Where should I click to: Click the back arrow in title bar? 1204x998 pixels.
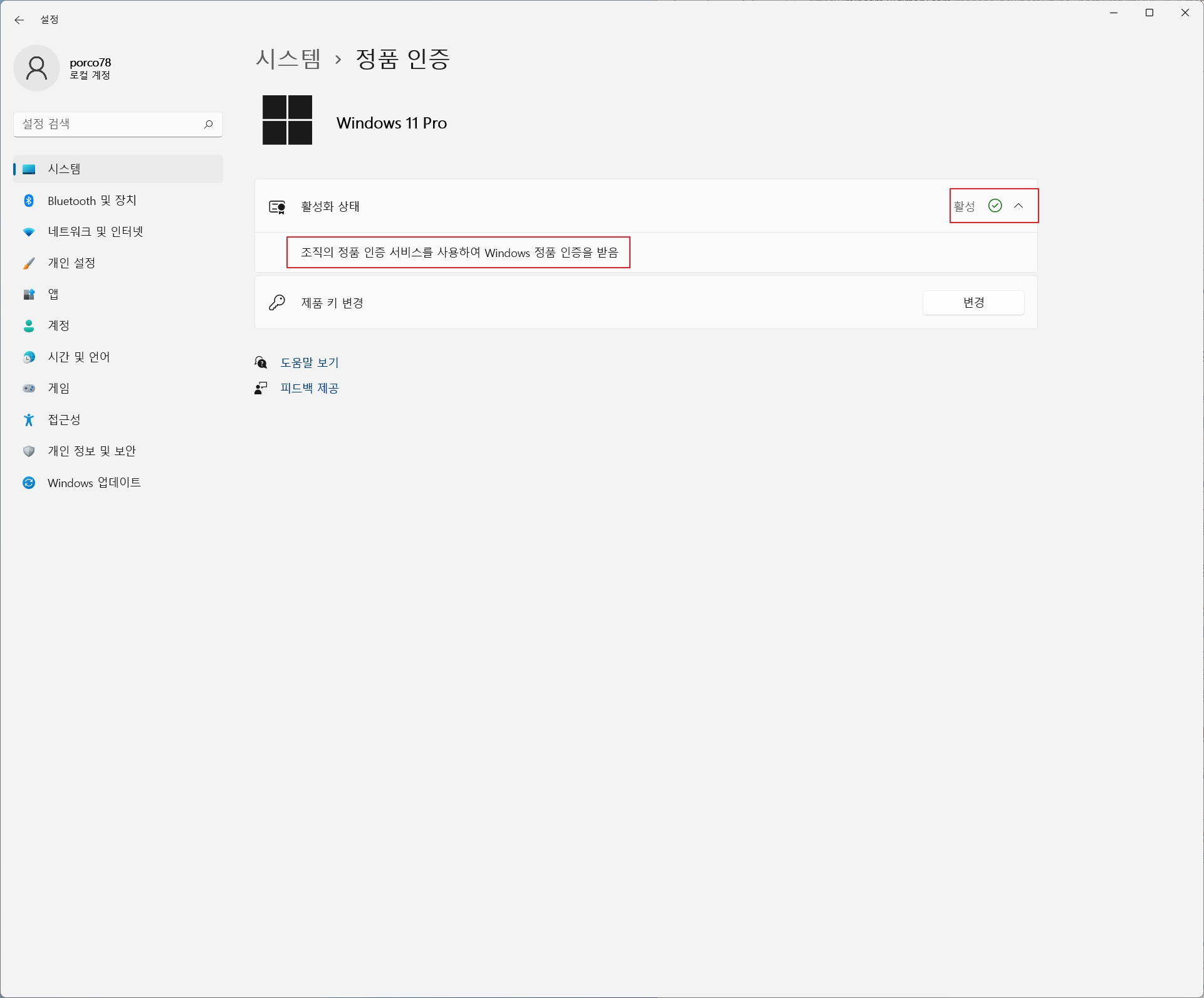click(19, 20)
